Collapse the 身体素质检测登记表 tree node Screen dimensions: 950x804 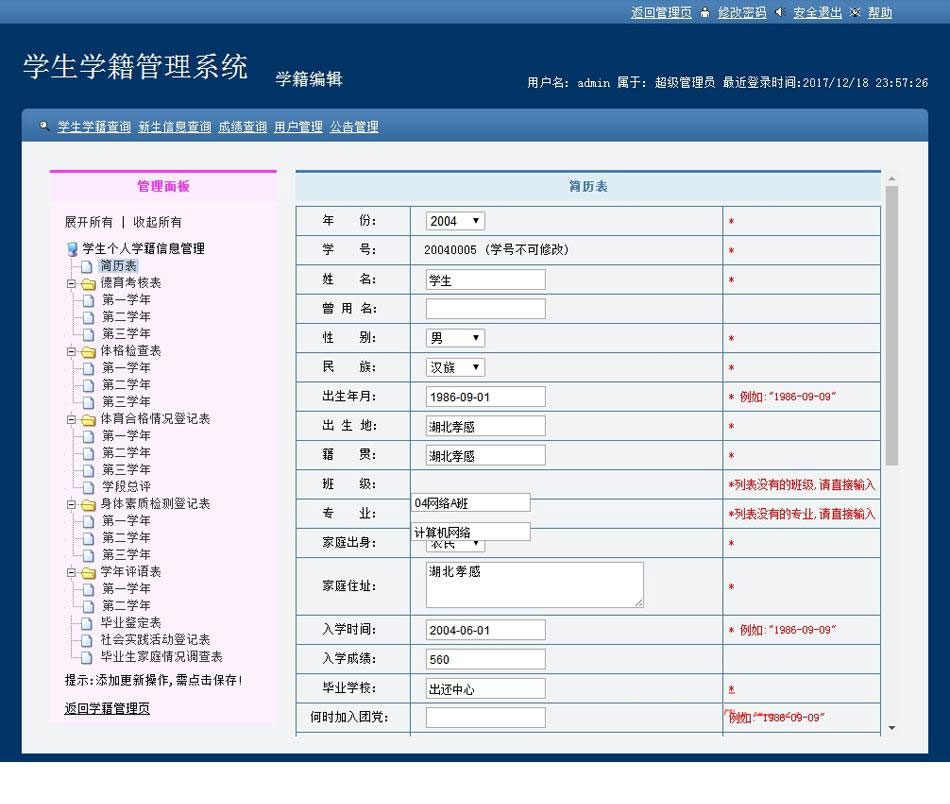[x=72, y=504]
